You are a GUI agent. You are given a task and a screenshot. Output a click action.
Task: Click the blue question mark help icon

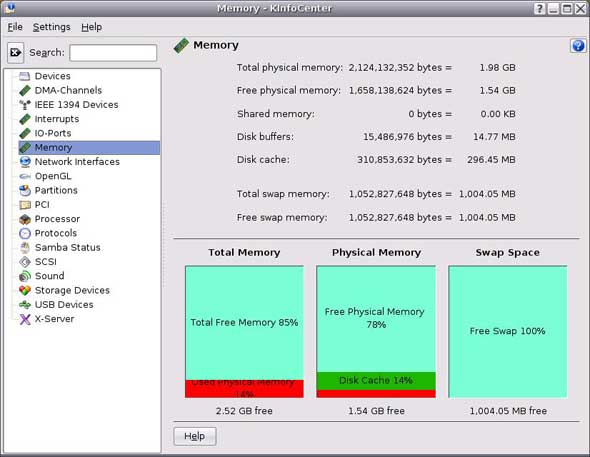[x=578, y=46]
